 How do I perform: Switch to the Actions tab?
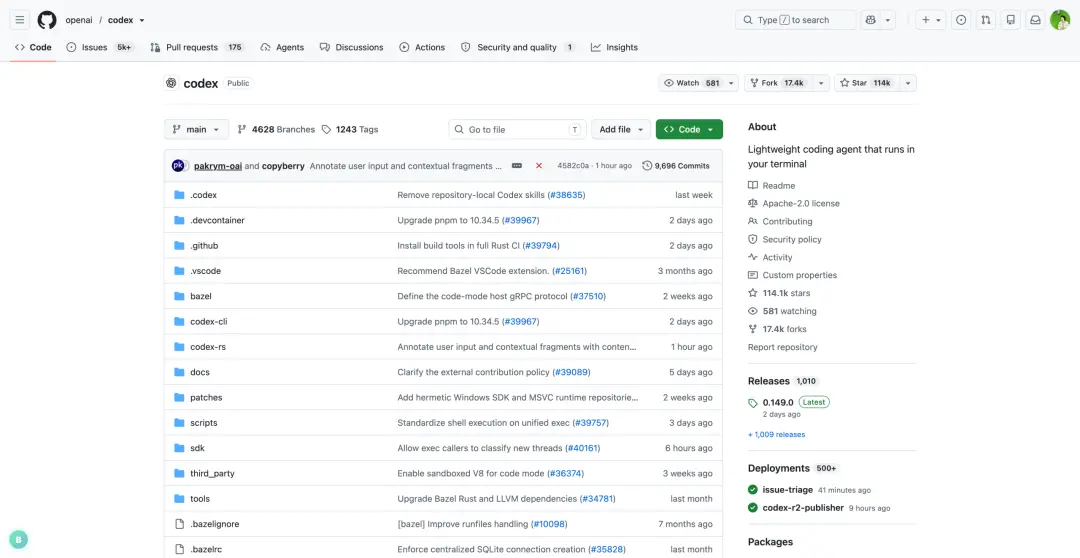tap(422, 48)
